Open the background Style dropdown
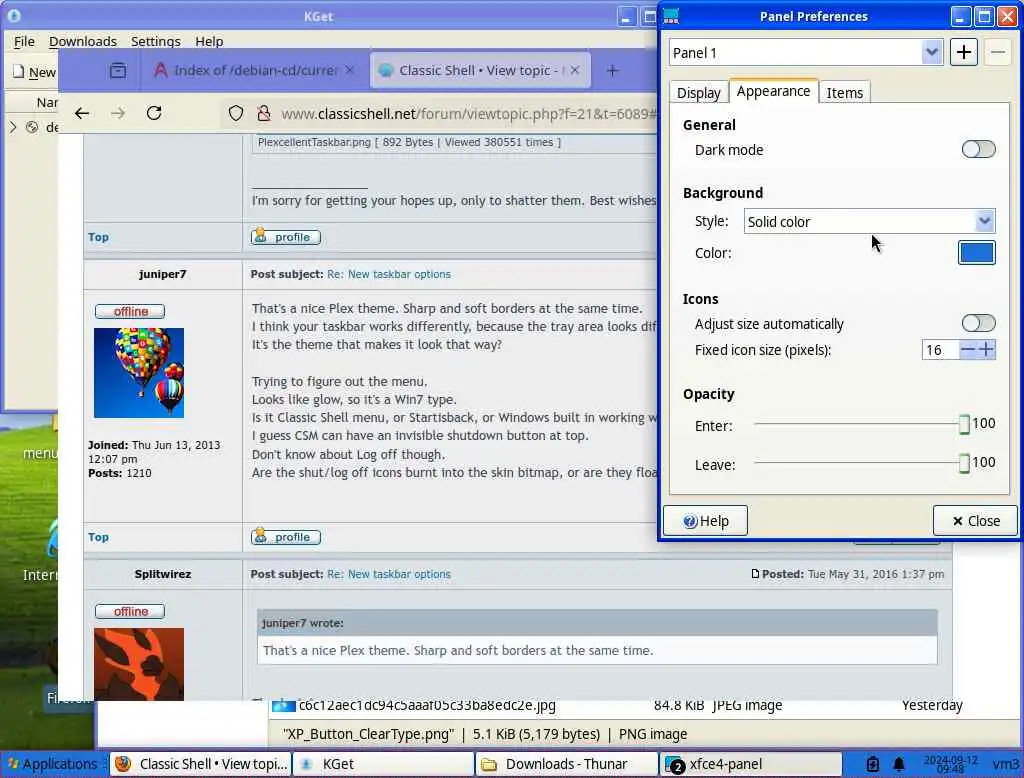Viewport: 1024px width, 778px height. coord(869,221)
